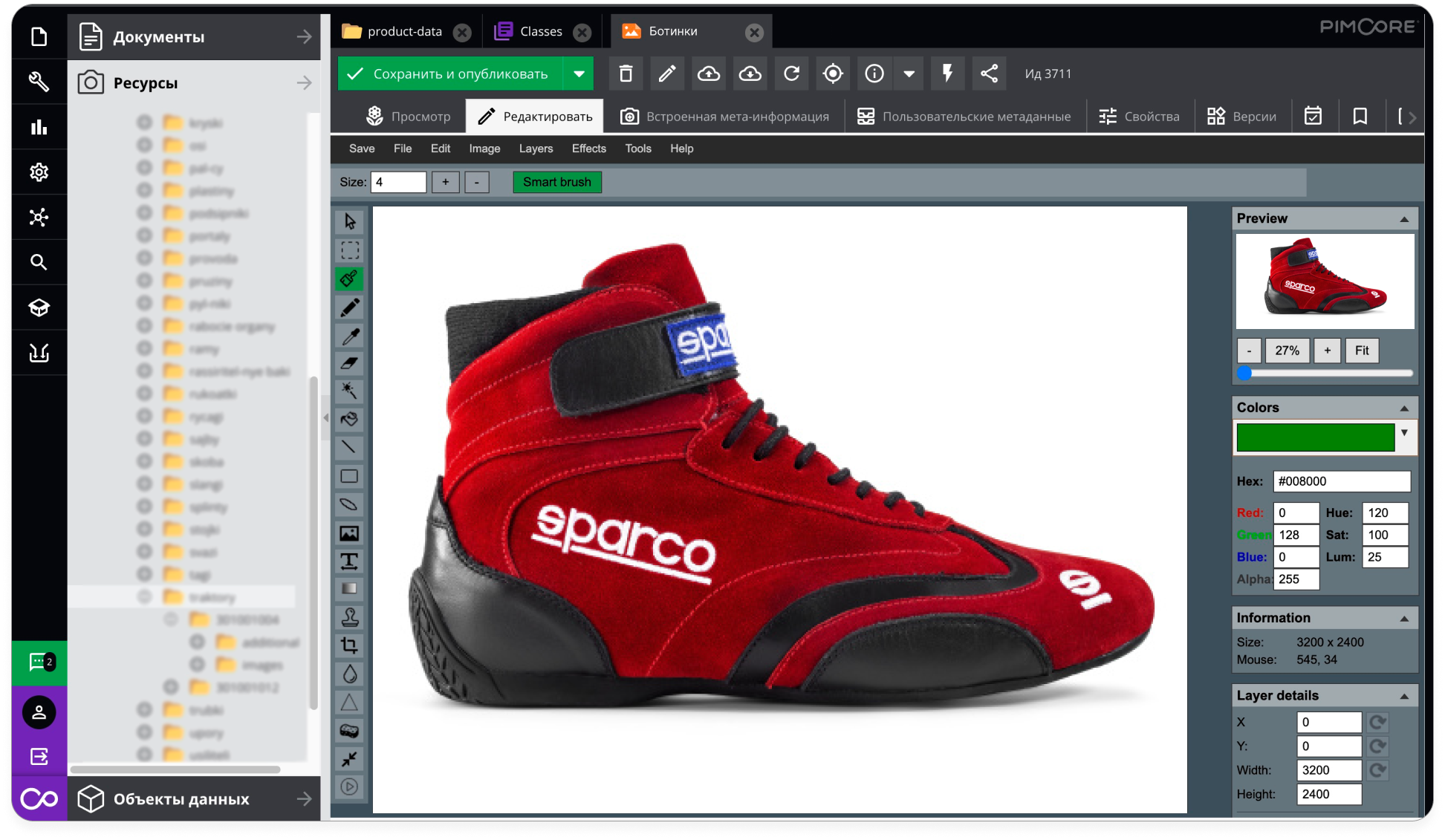The width and height of the screenshot is (1445, 840).
Task: Reload the asset with refresh icon
Action: [x=792, y=74]
